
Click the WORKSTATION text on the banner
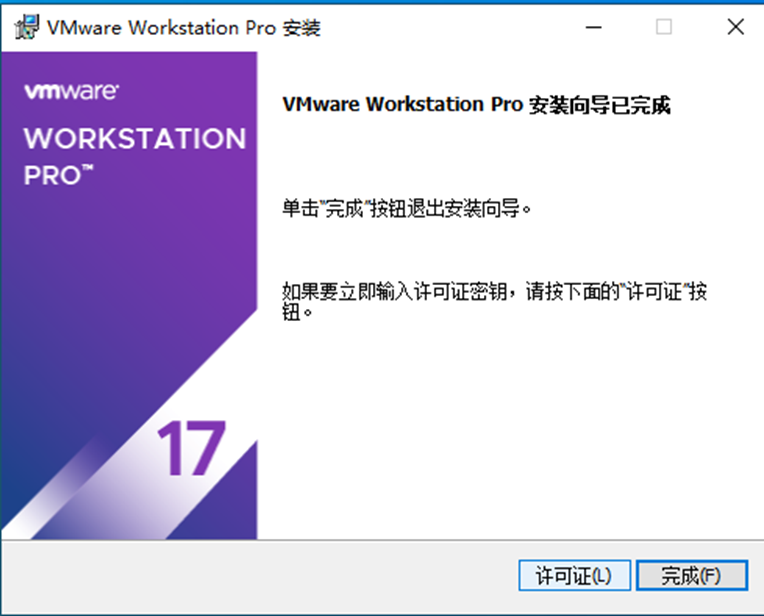[135, 138]
